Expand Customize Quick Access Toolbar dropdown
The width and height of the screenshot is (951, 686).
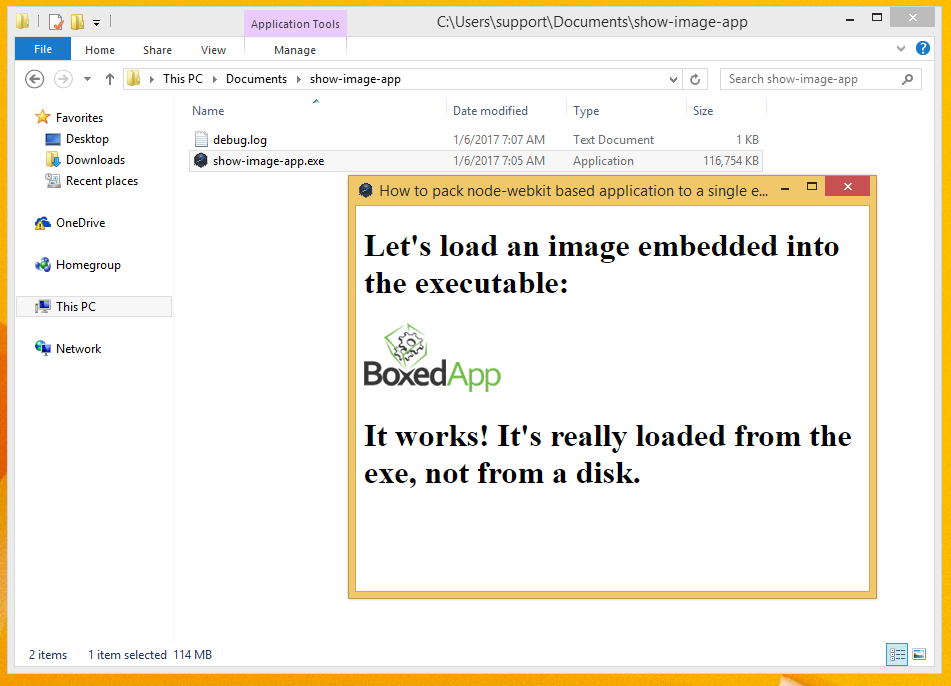(97, 22)
